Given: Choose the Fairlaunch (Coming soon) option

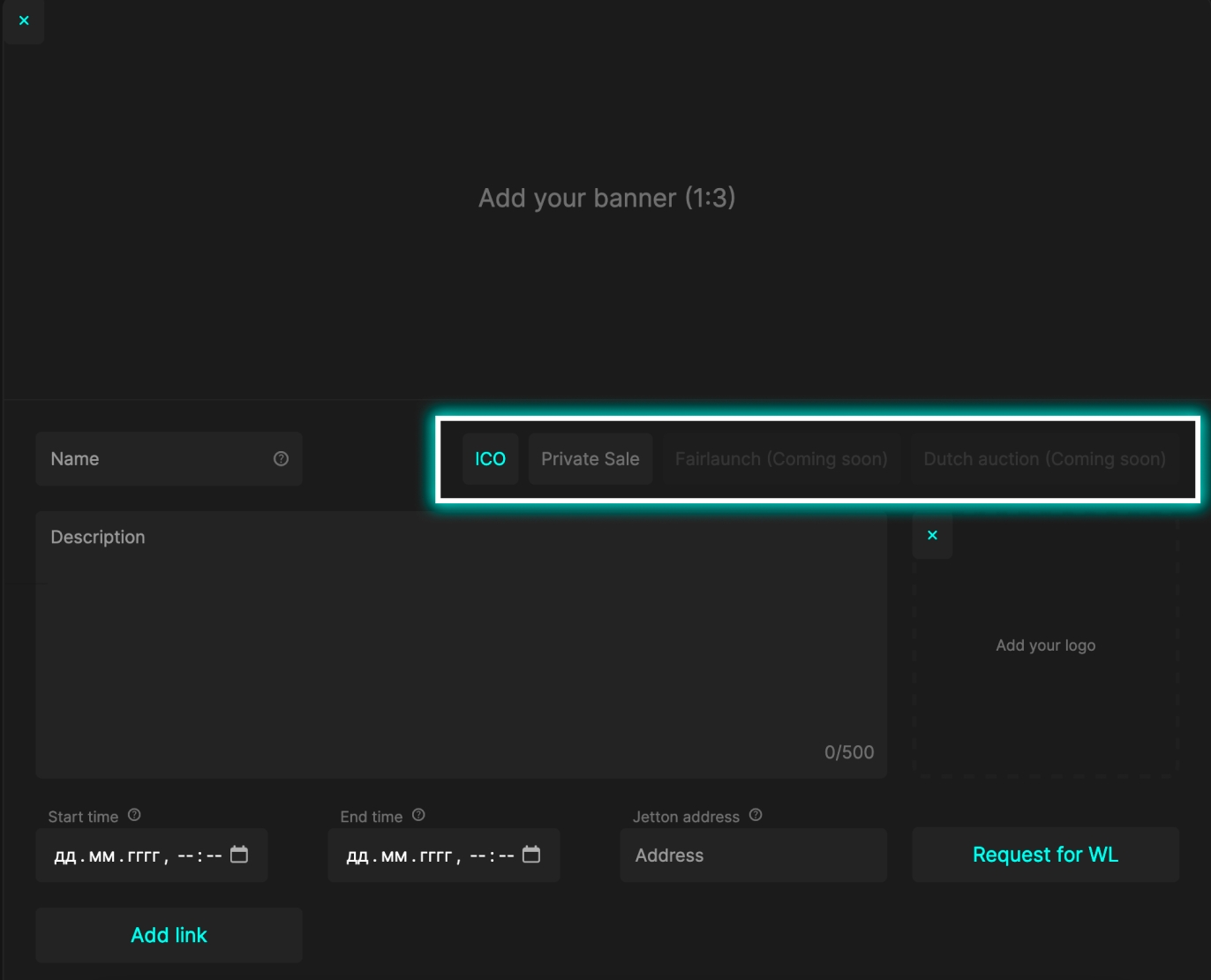Looking at the screenshot, I should point(781,459).
